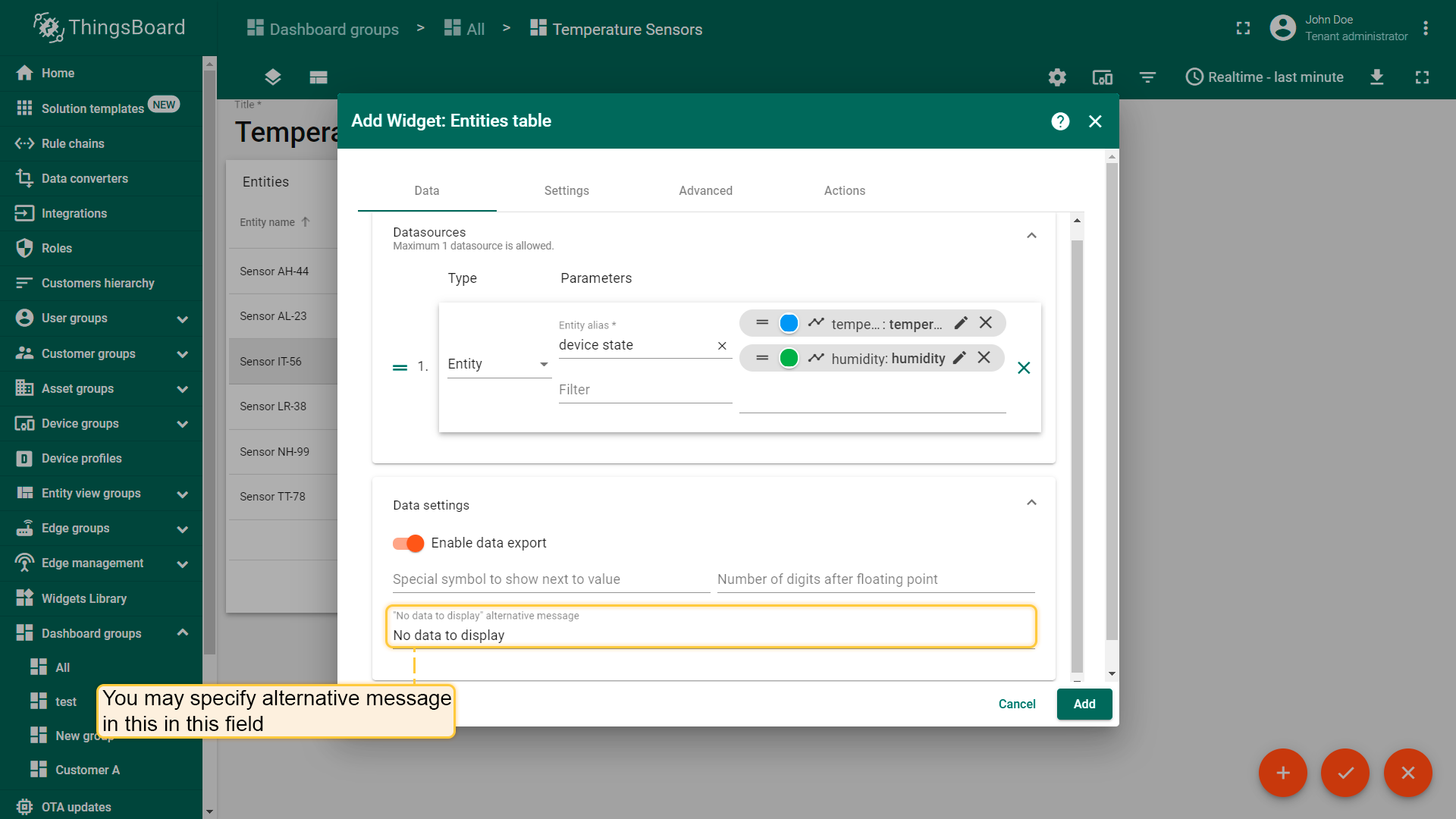The height and width of the screenshot is (819, 1456).
Task: Edit the temperature data key pencil
Action: (961, 323)
